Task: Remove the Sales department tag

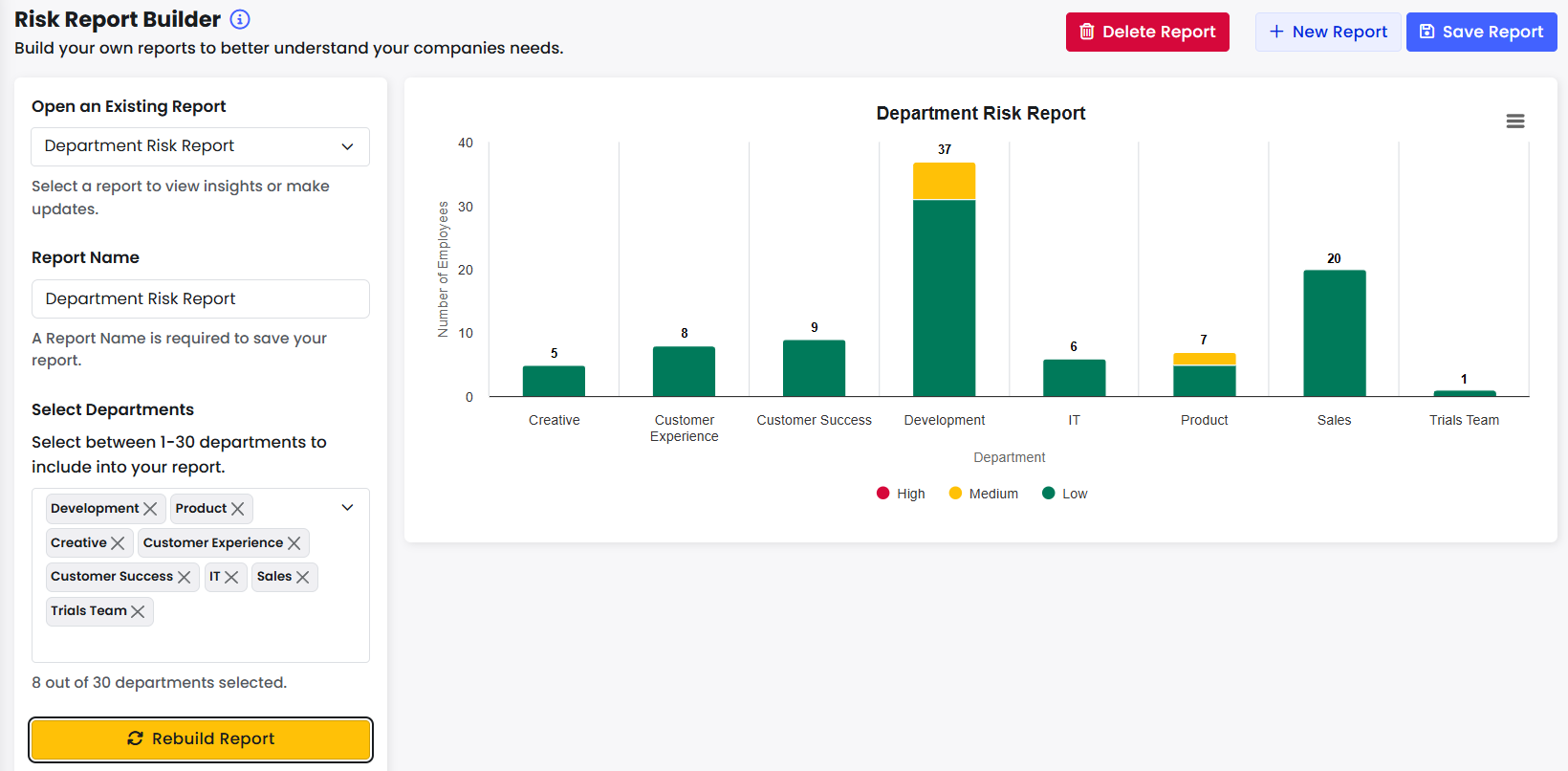Action: click(303, 577)
